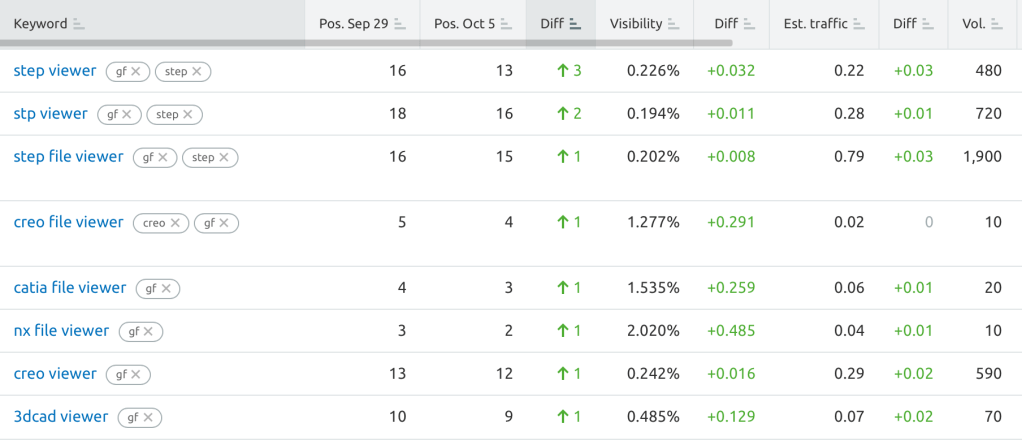Click the sort icon beside Keyword header
The height and width of the screenshot is (441, 1022).
pyautogui.click(x=79, y=24)
